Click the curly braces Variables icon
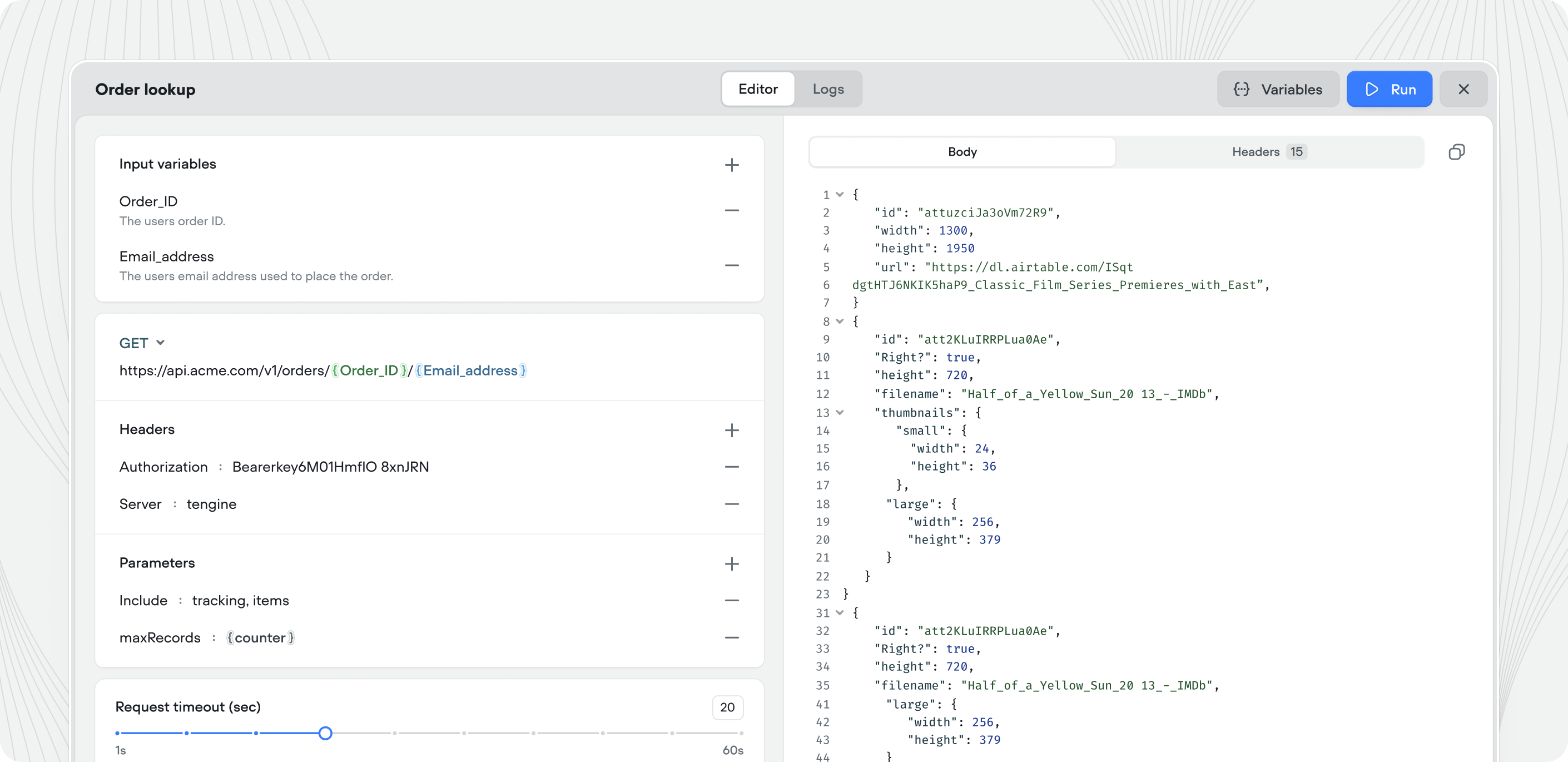Screen dimensions: 1568x762 tap(1242, 89)
